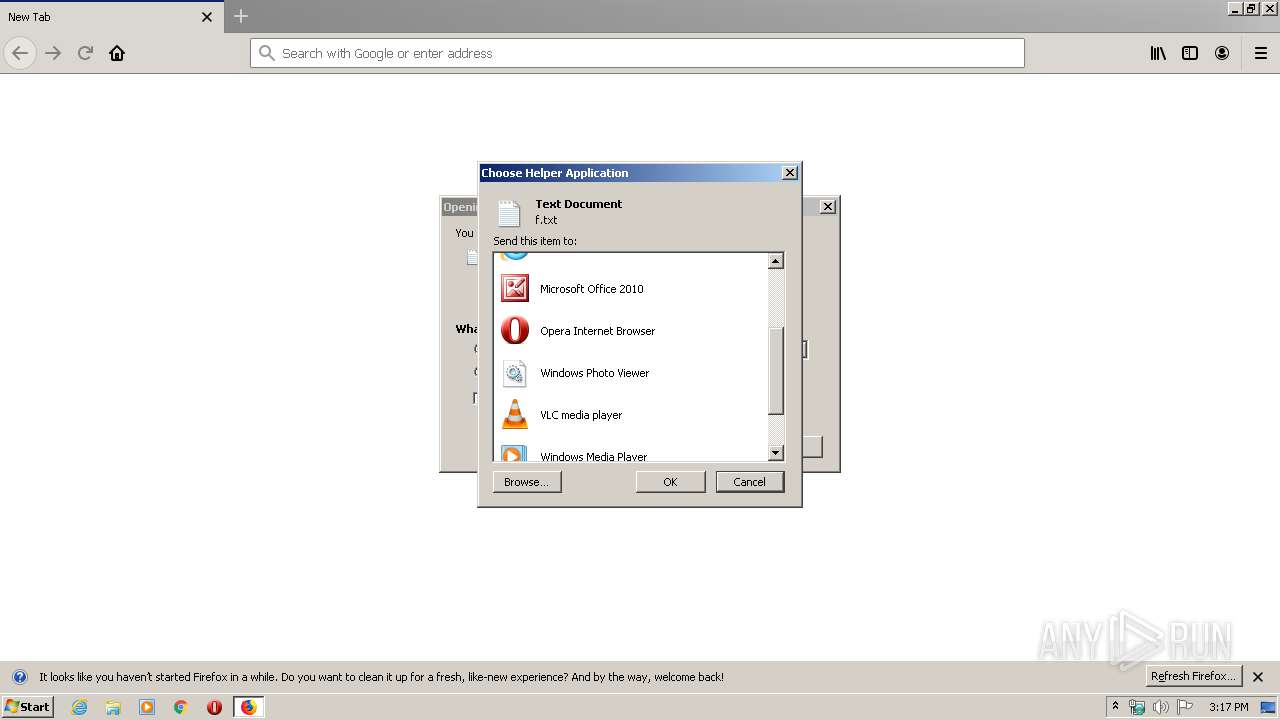1280x720 pixels.
Task: Click the helper list scroll up arrow
Action: point(775,261)
